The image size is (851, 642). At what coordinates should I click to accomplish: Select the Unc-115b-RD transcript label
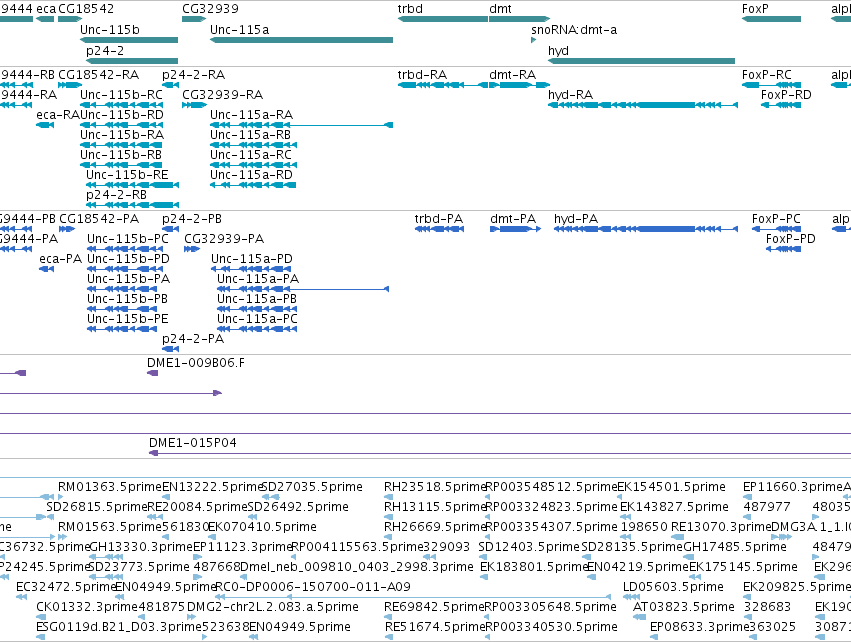pyautogui.click(x=122, y=115)
